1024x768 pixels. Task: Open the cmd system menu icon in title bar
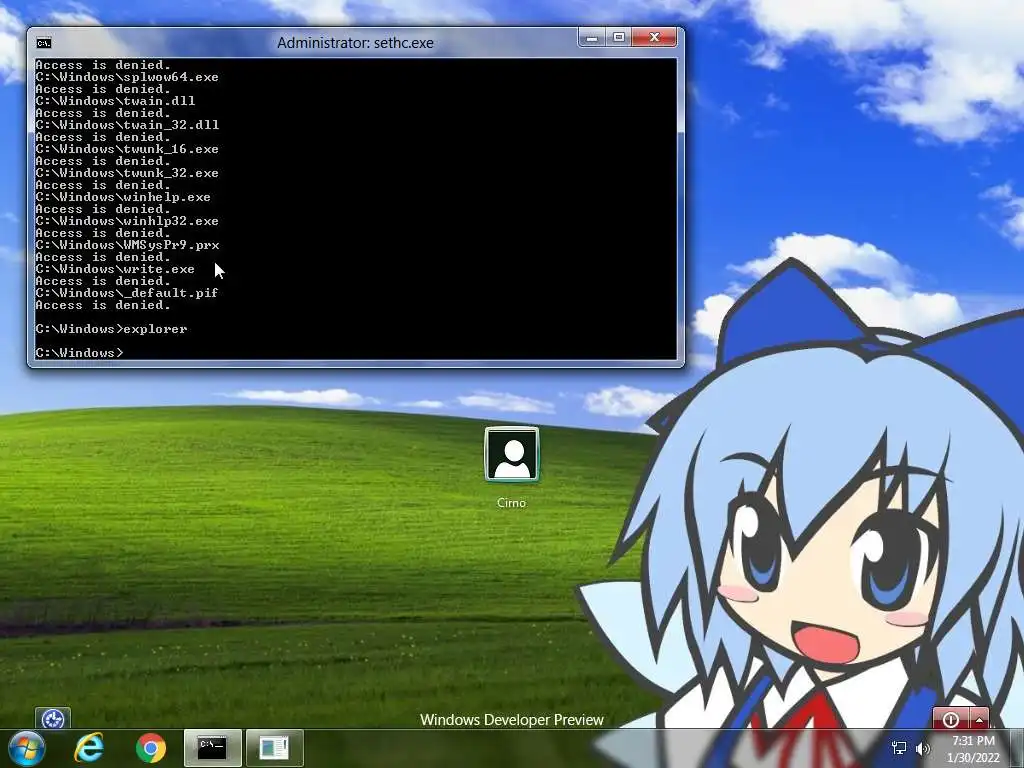(x=44, y=43)
